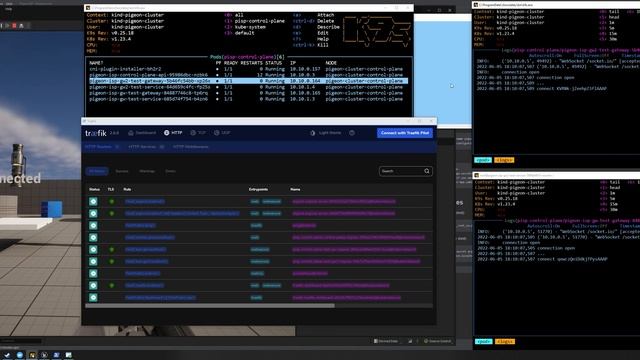640x360 pixels.
Task: Click status icon of eighth router row
Action: (93, 285)
